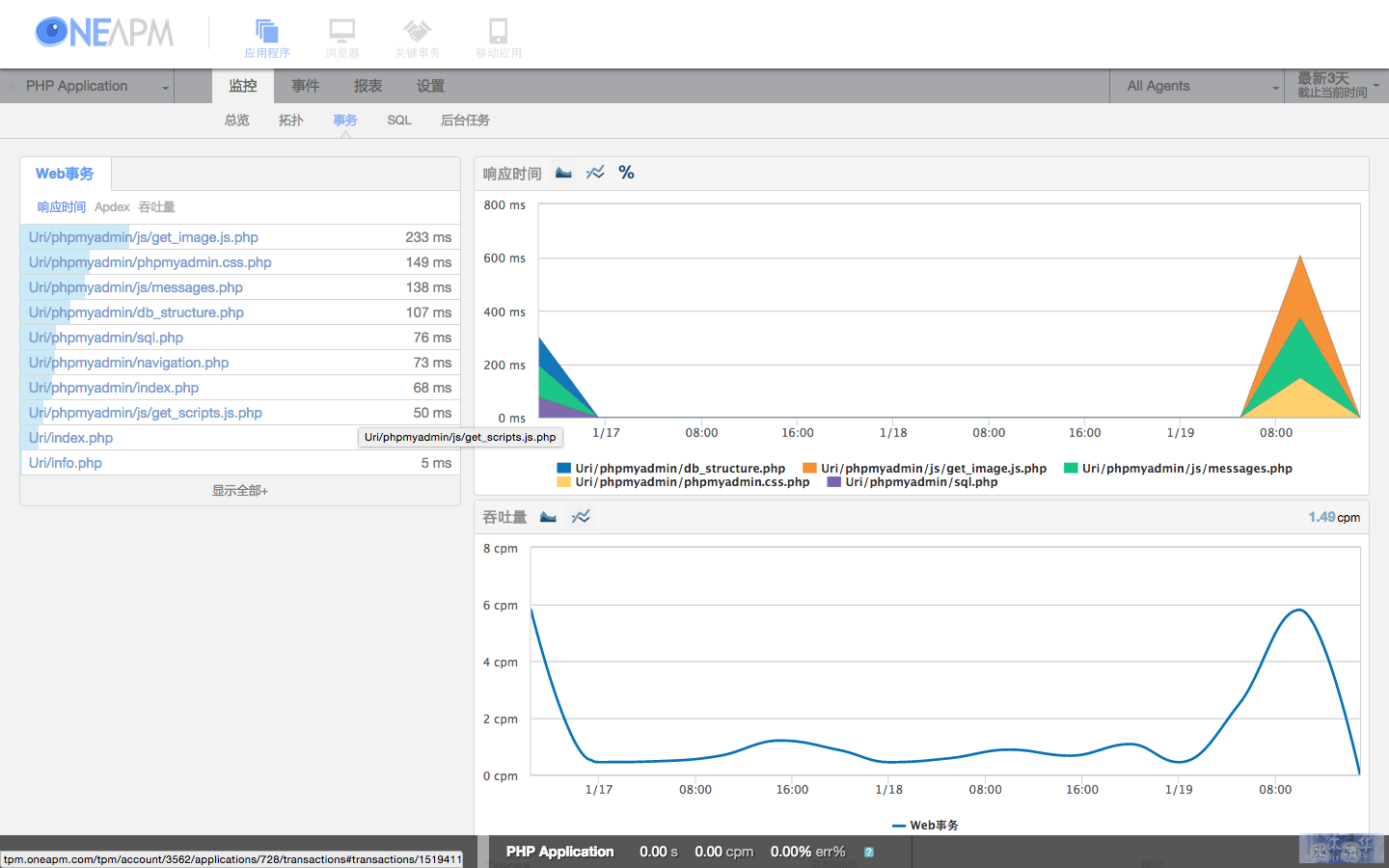Toggle db_structure.php blue legend swatch
This screenshot has height=868, width=1389.
(564, 469)
